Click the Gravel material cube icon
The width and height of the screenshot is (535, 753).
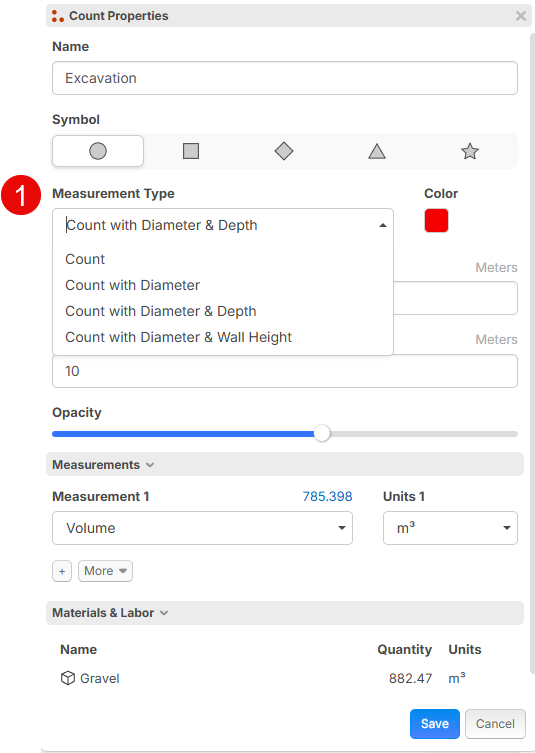[68, 678]
